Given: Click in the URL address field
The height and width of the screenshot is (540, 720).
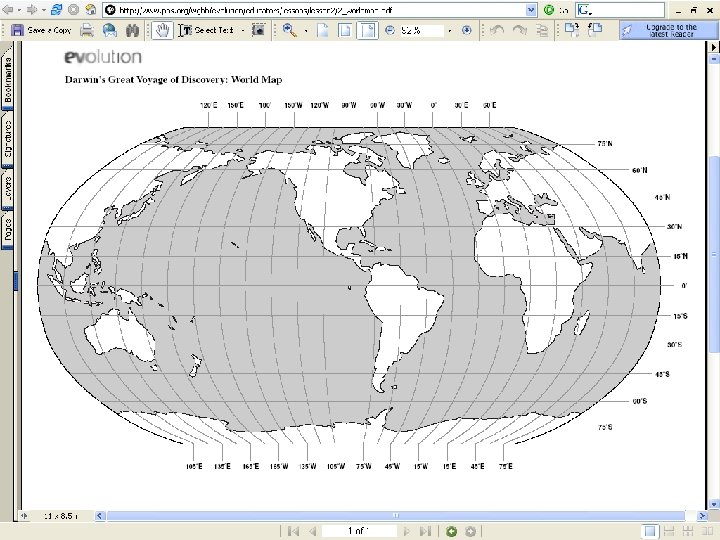Looking at the screenshot, I should tap(321, 10).
